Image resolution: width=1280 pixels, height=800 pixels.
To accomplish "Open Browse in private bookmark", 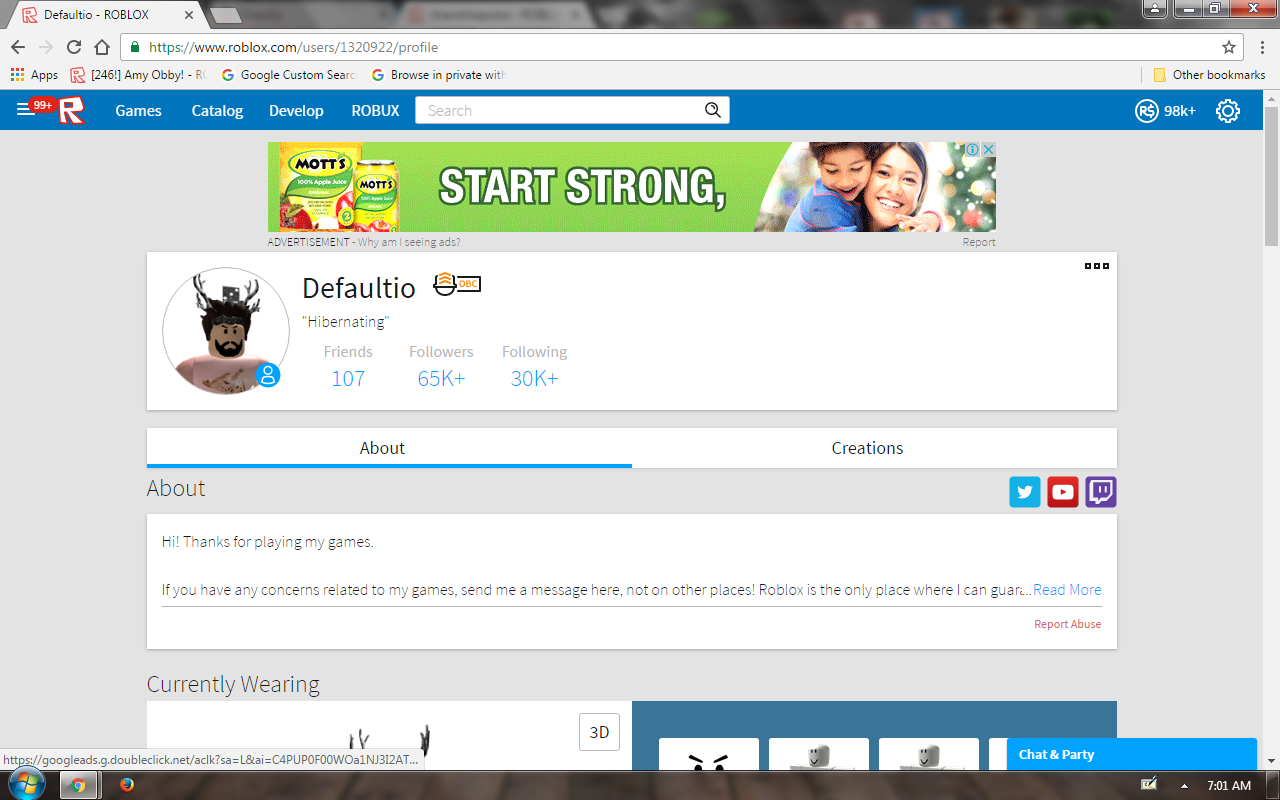I will [439, 75].
